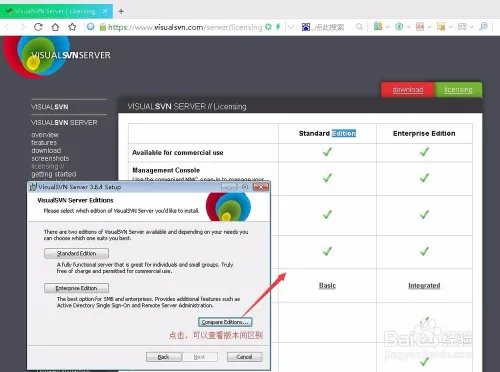Choose the Standard Edition button in setup dialog
Viewport: 500px width, 372px height.
point(76,253)
